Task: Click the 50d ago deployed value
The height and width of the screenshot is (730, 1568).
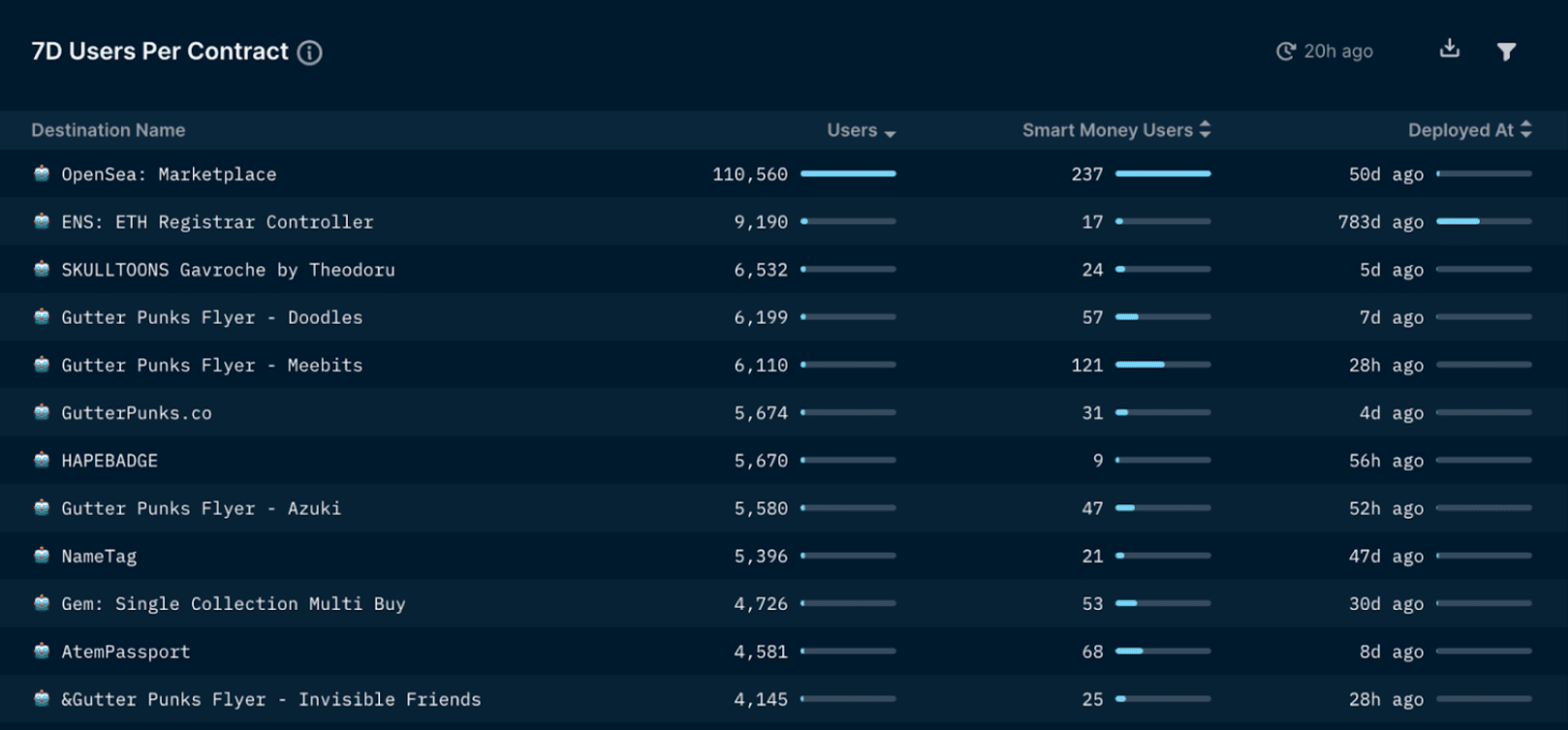Action: click(1386, 175)
